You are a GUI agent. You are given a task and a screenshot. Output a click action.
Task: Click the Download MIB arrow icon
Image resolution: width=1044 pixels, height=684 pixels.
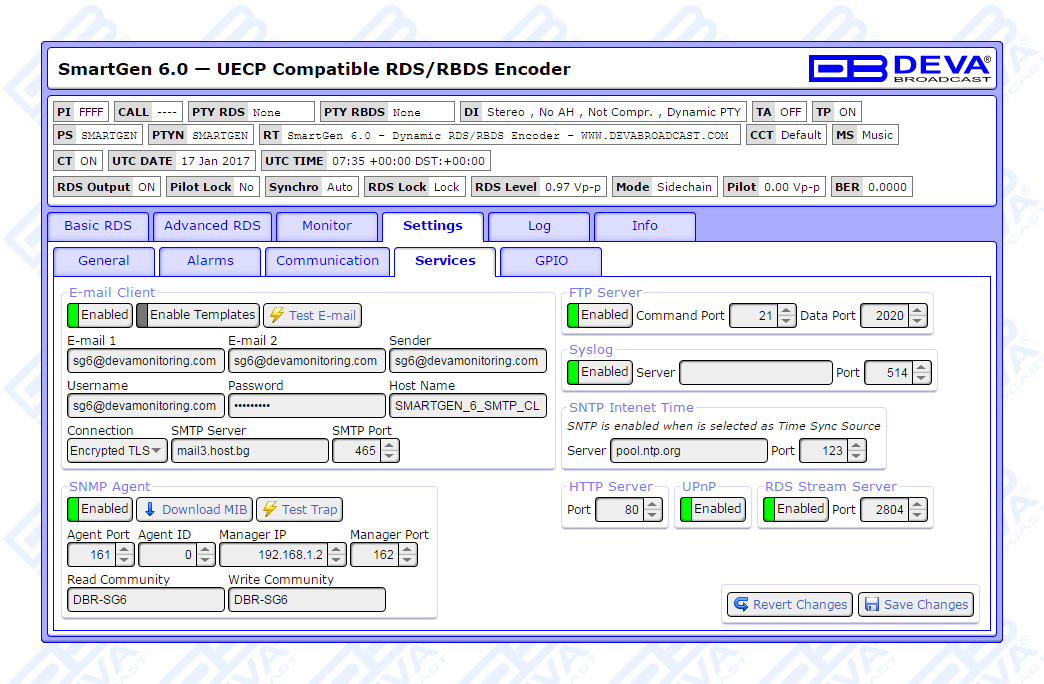pyautogui.click(x=149, y=509)
